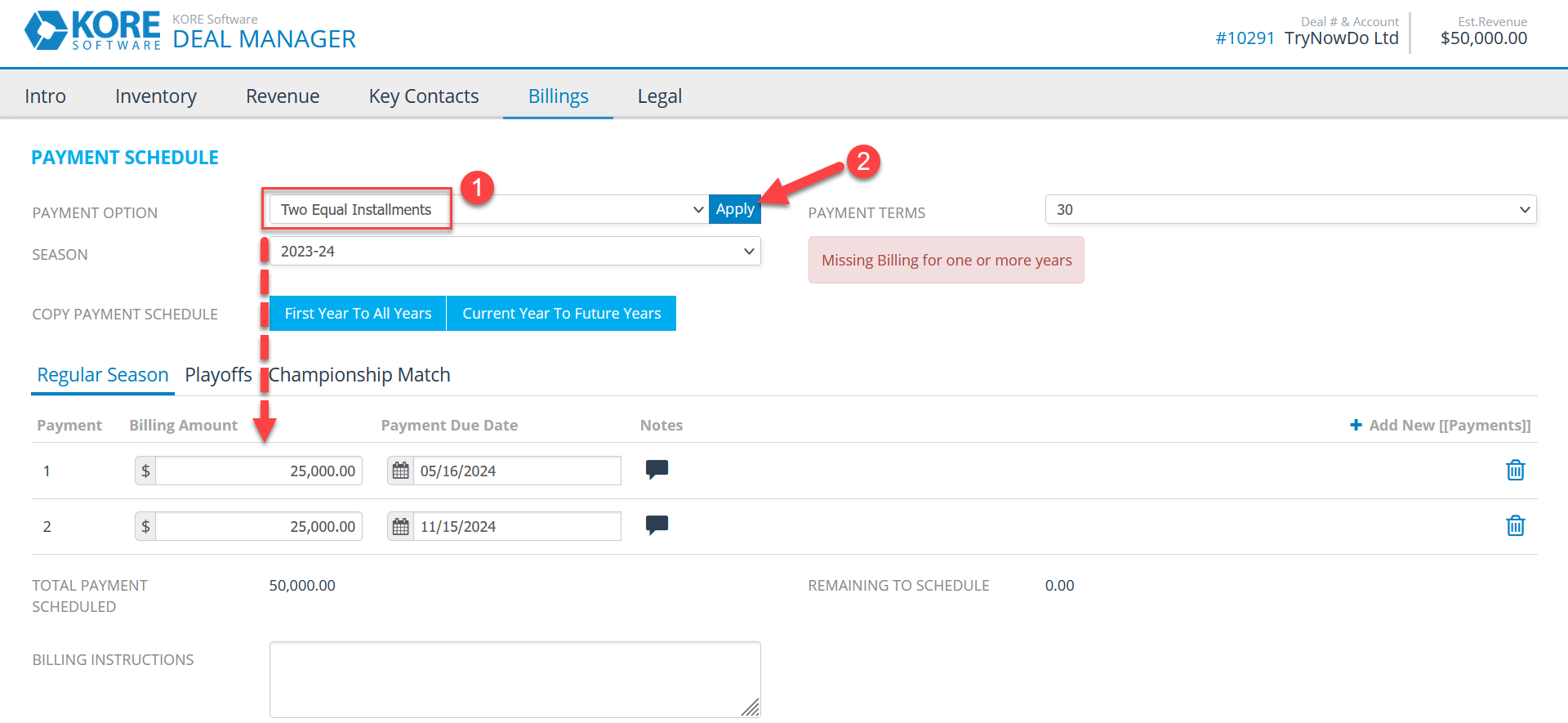Open deal number #10291 link
The image size is (1568, 723).
point(1245,38)
